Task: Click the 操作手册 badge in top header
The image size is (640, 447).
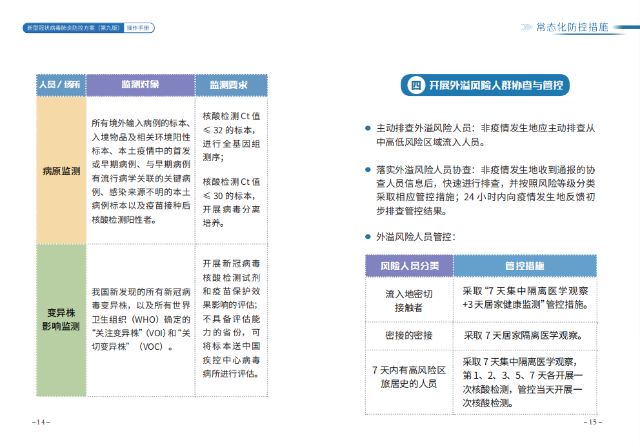Action: pyautogui.click(x=138, y=28)
